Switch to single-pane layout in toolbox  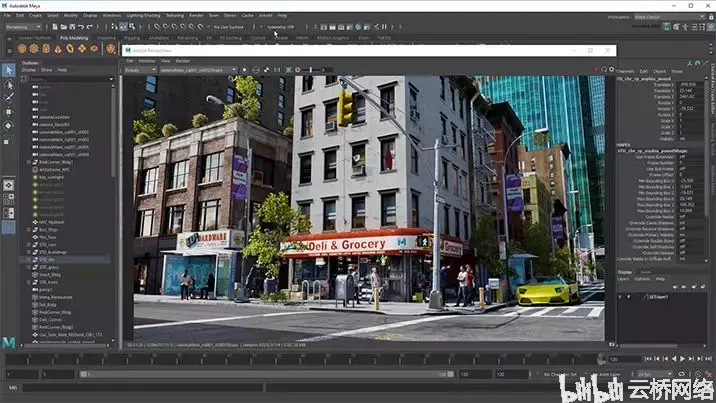click(x=8, y=185)
